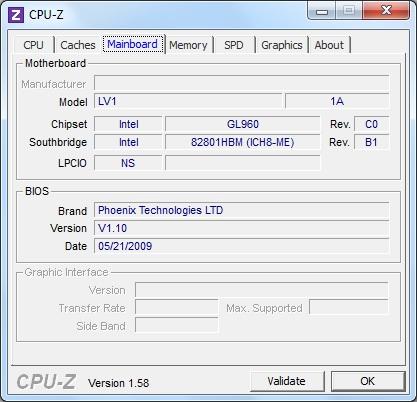Click the Chipset vendor field Intel
The image size is (417, 402).
point(128,124)
